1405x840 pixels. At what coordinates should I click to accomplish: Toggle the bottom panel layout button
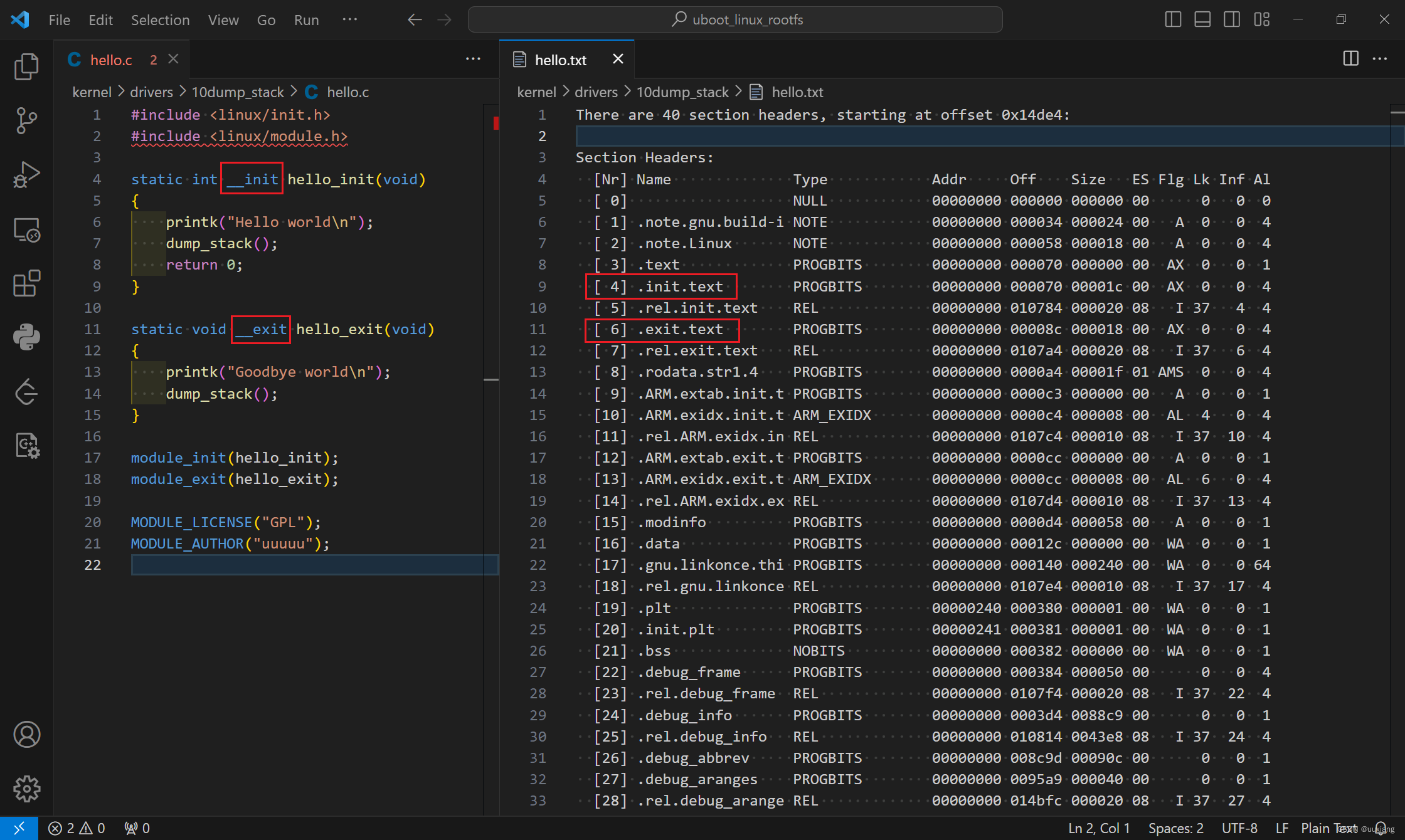click(x=1202, y=19)
